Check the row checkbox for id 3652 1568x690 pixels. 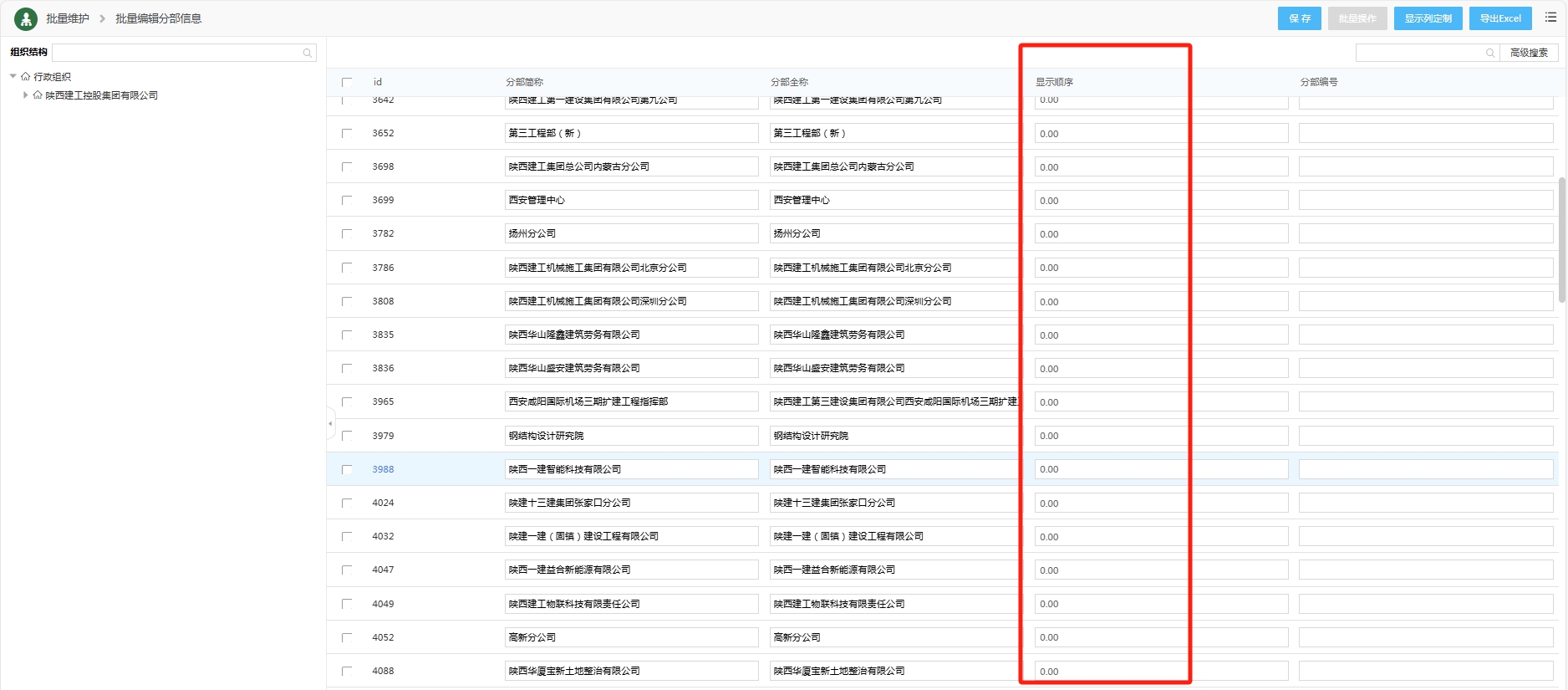(347, 133)
